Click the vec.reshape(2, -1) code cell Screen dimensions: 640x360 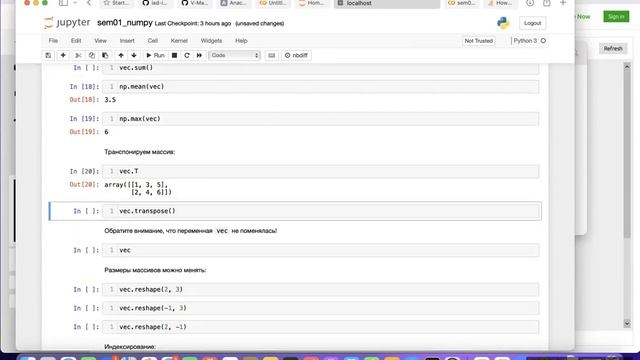coord(321,327)
